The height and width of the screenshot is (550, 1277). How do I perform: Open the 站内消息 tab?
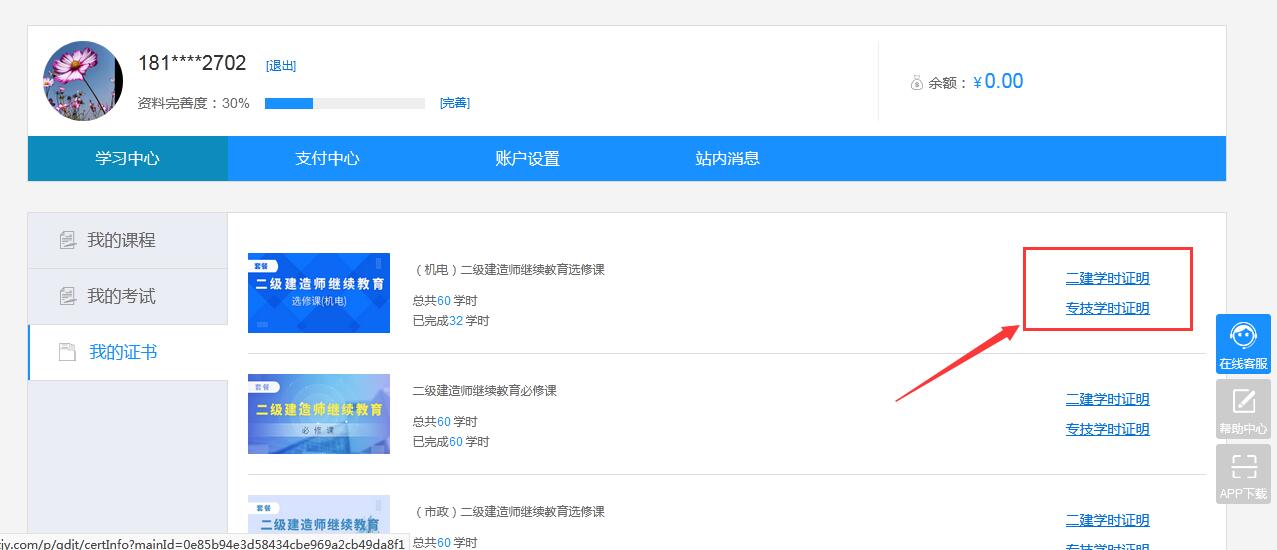(727, 158)
